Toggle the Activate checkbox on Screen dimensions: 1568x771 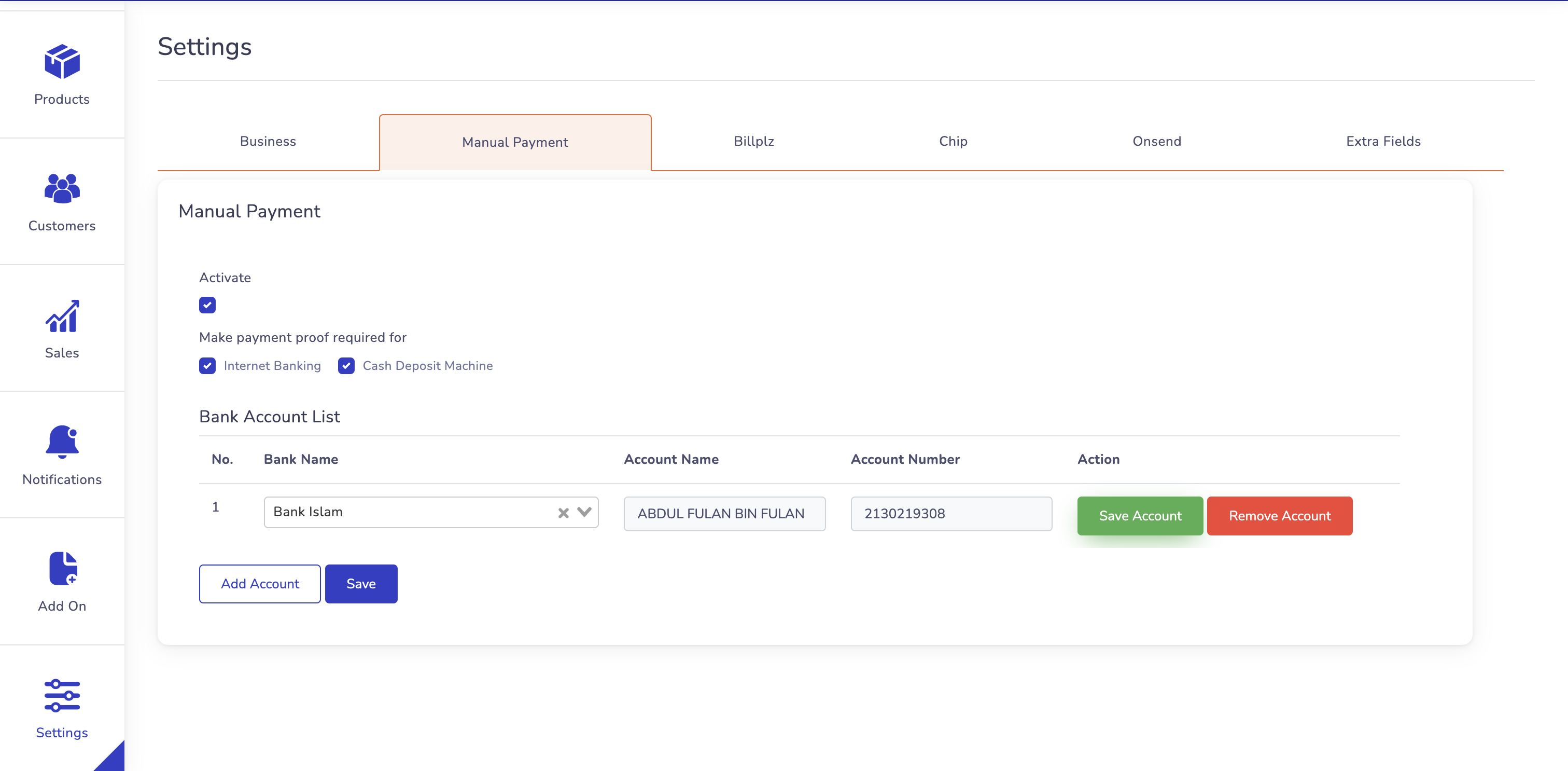pos(208,305)
